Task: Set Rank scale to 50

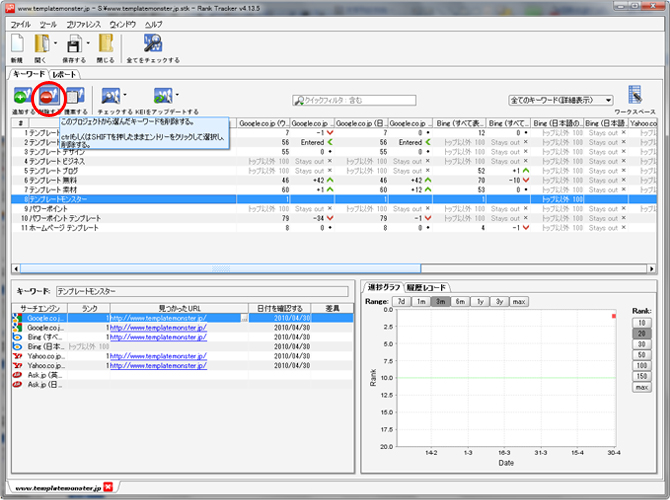Action: (641, 355)
